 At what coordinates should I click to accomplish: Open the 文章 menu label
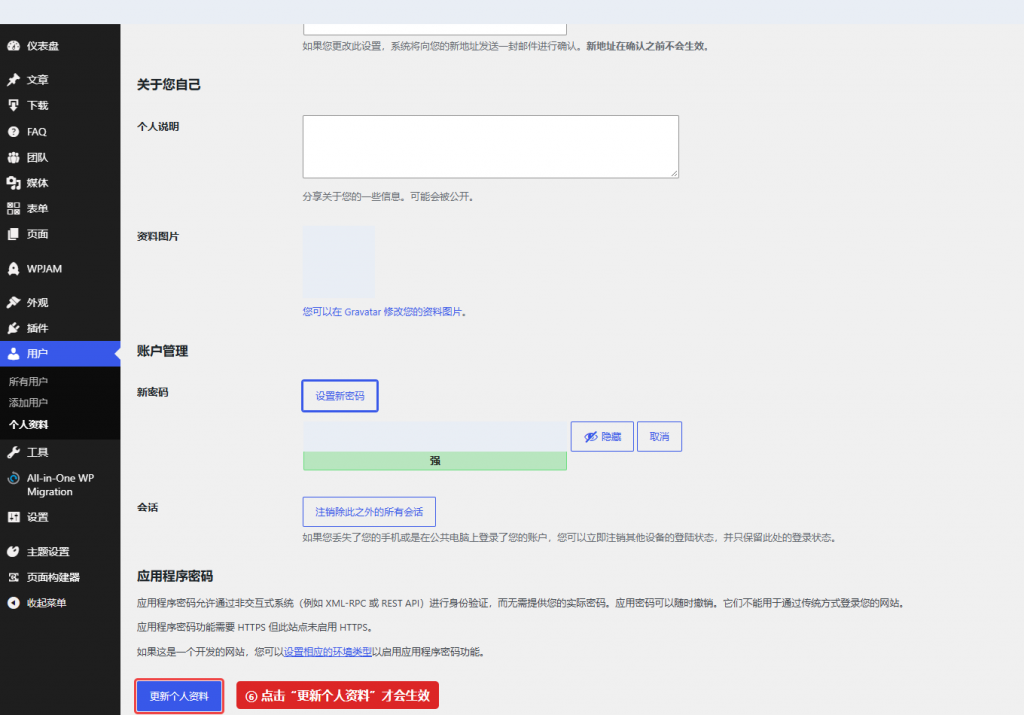(x=37, y=80)
